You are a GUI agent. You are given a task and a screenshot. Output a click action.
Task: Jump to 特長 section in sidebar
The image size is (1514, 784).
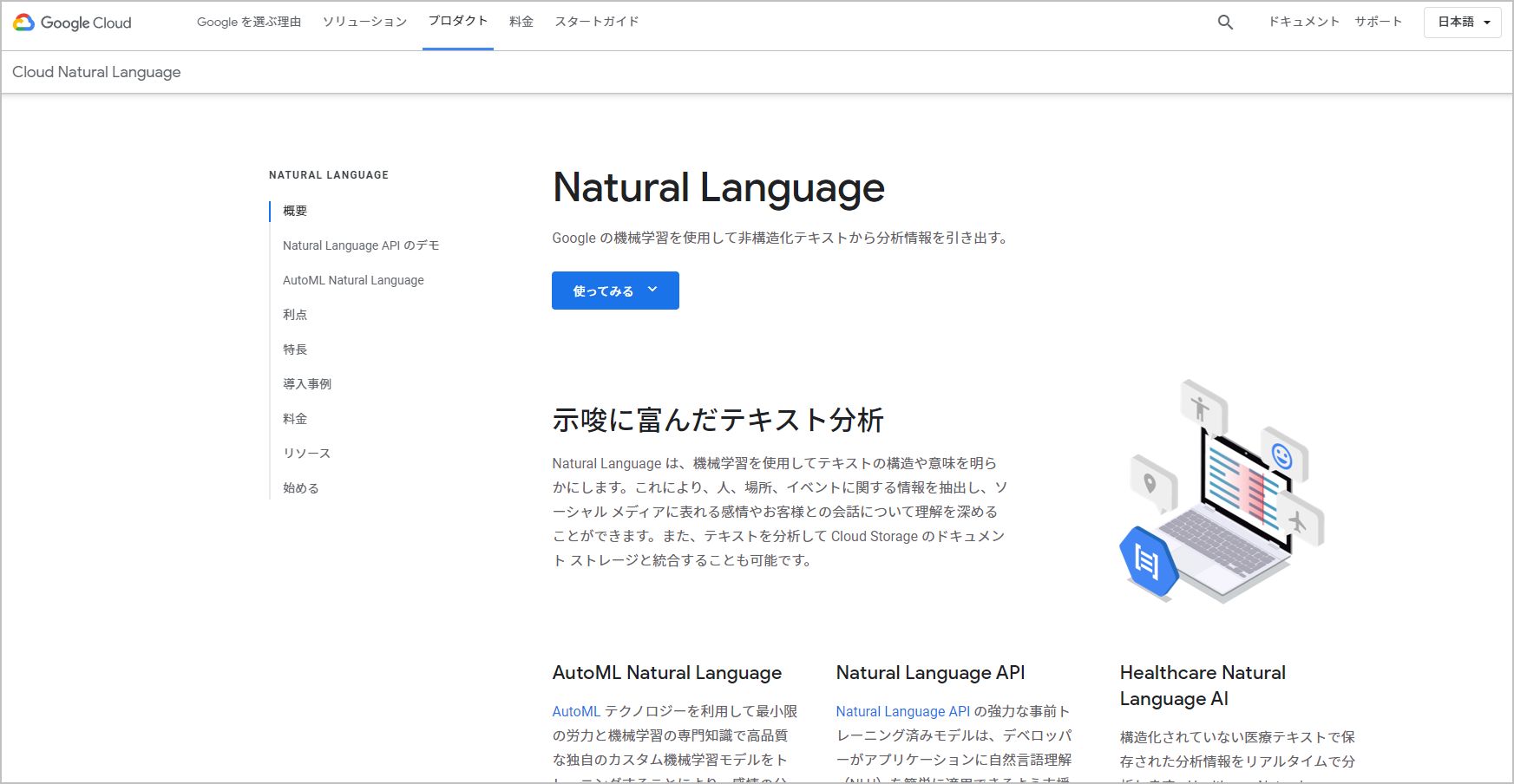pos(295,350)
